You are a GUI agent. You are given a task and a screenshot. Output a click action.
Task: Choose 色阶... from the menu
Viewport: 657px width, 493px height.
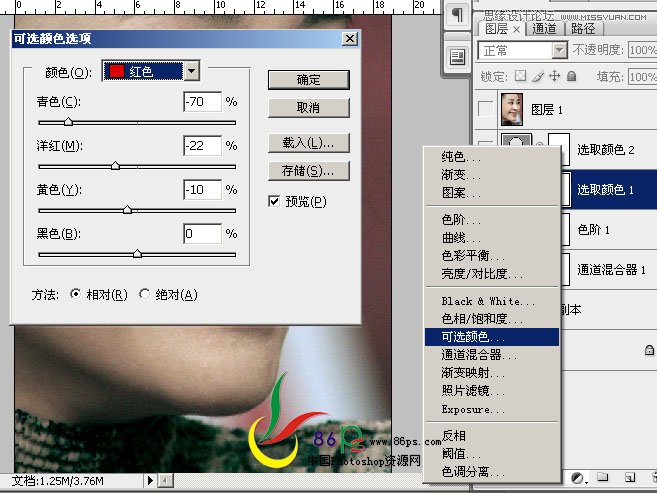(x=492, y=219)
